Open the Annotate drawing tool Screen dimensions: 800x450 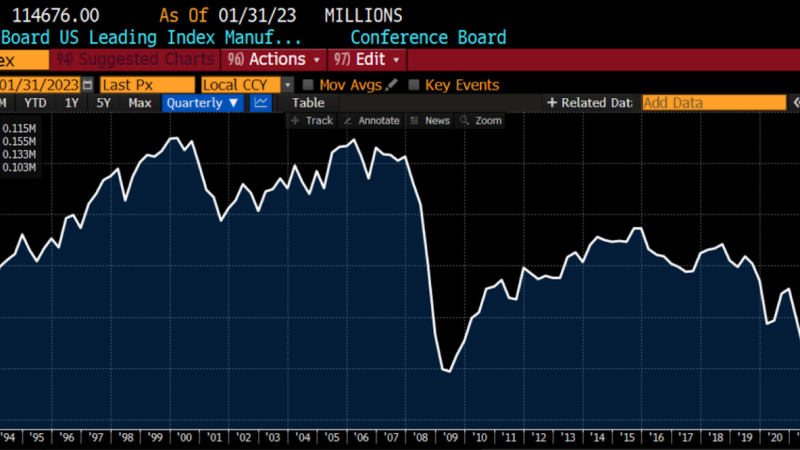(x=371, y=121)
